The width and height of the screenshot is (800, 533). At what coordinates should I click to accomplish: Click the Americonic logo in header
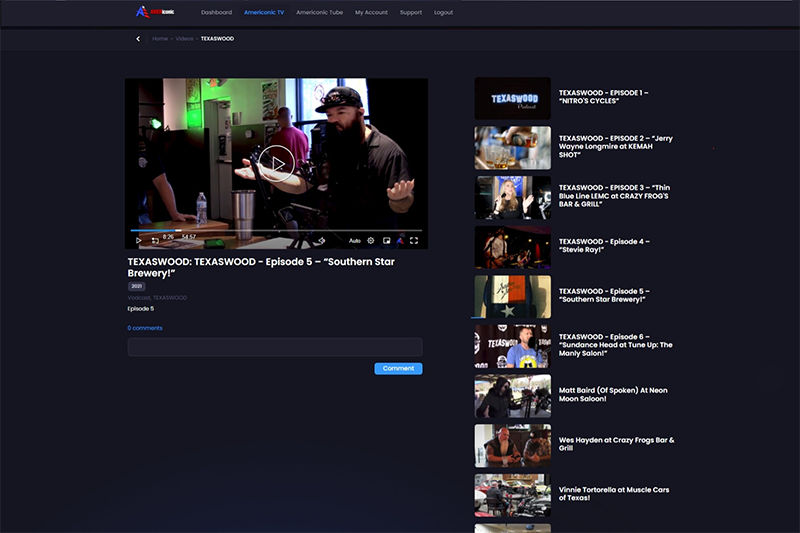point(155,12)
